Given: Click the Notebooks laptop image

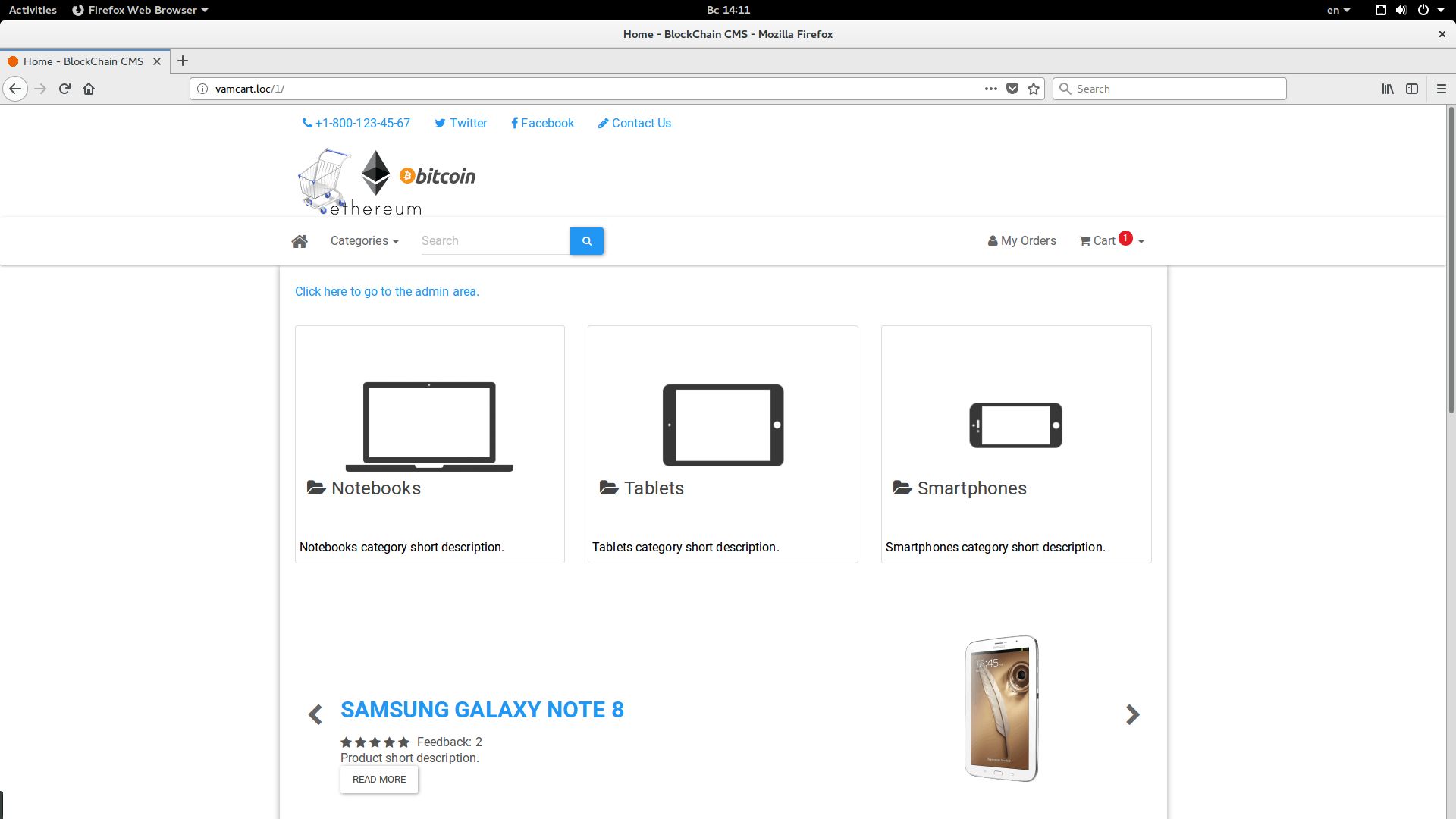Looking at the screenshot, I should pos(429,426).
